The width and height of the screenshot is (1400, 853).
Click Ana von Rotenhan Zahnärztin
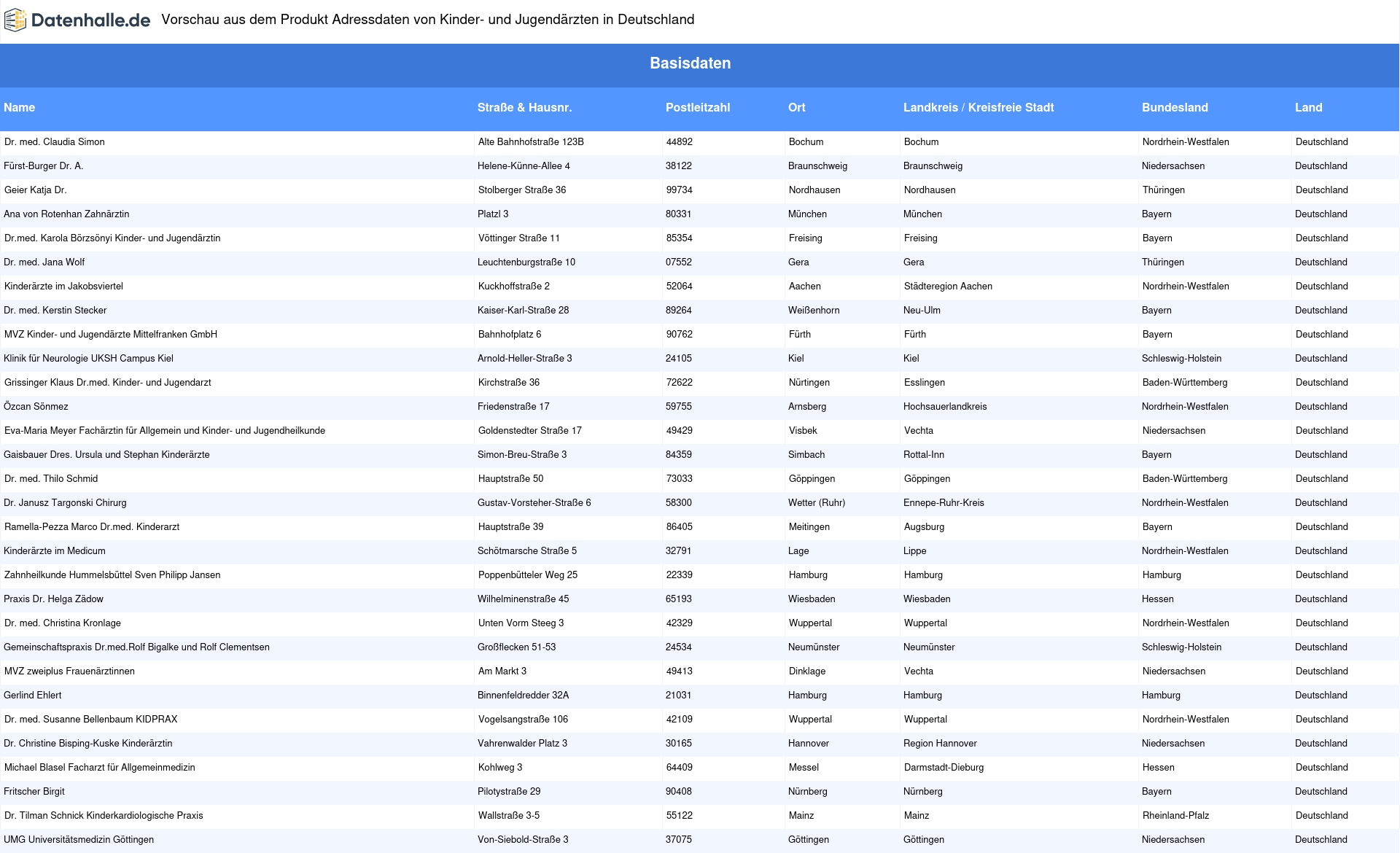pos(66,214)
